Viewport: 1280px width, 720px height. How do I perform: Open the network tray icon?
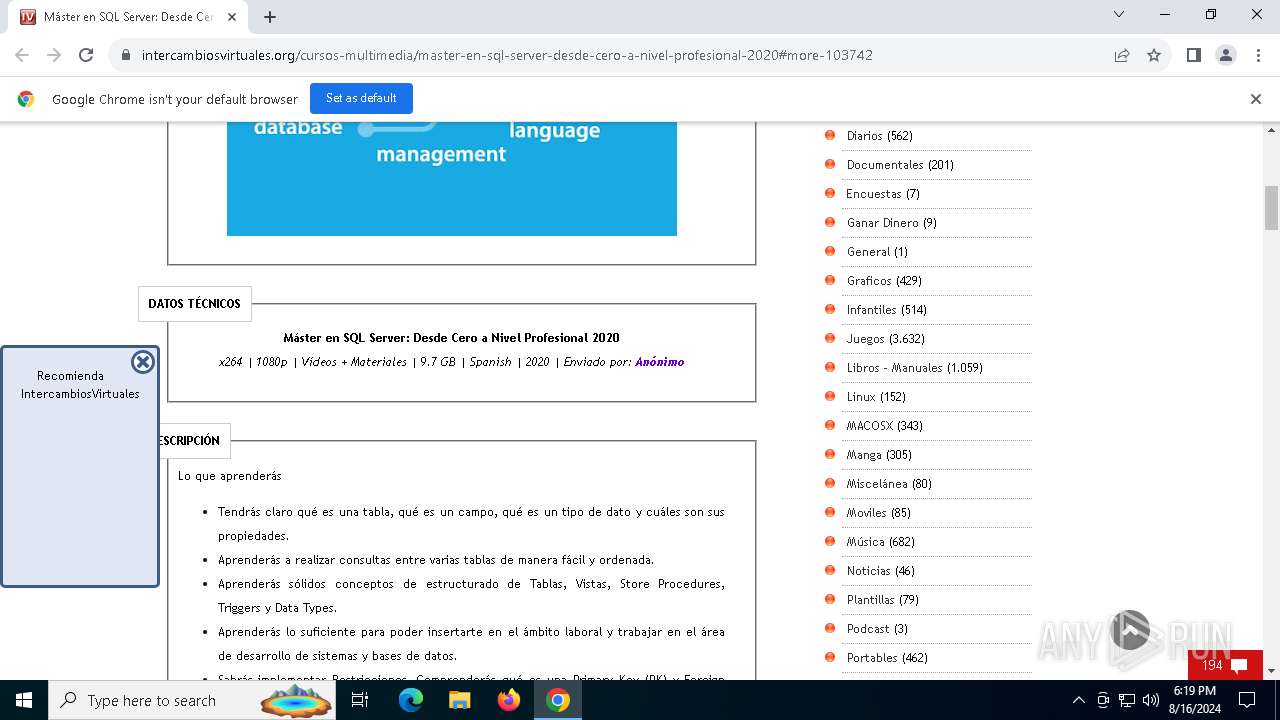click(1127, 700)
